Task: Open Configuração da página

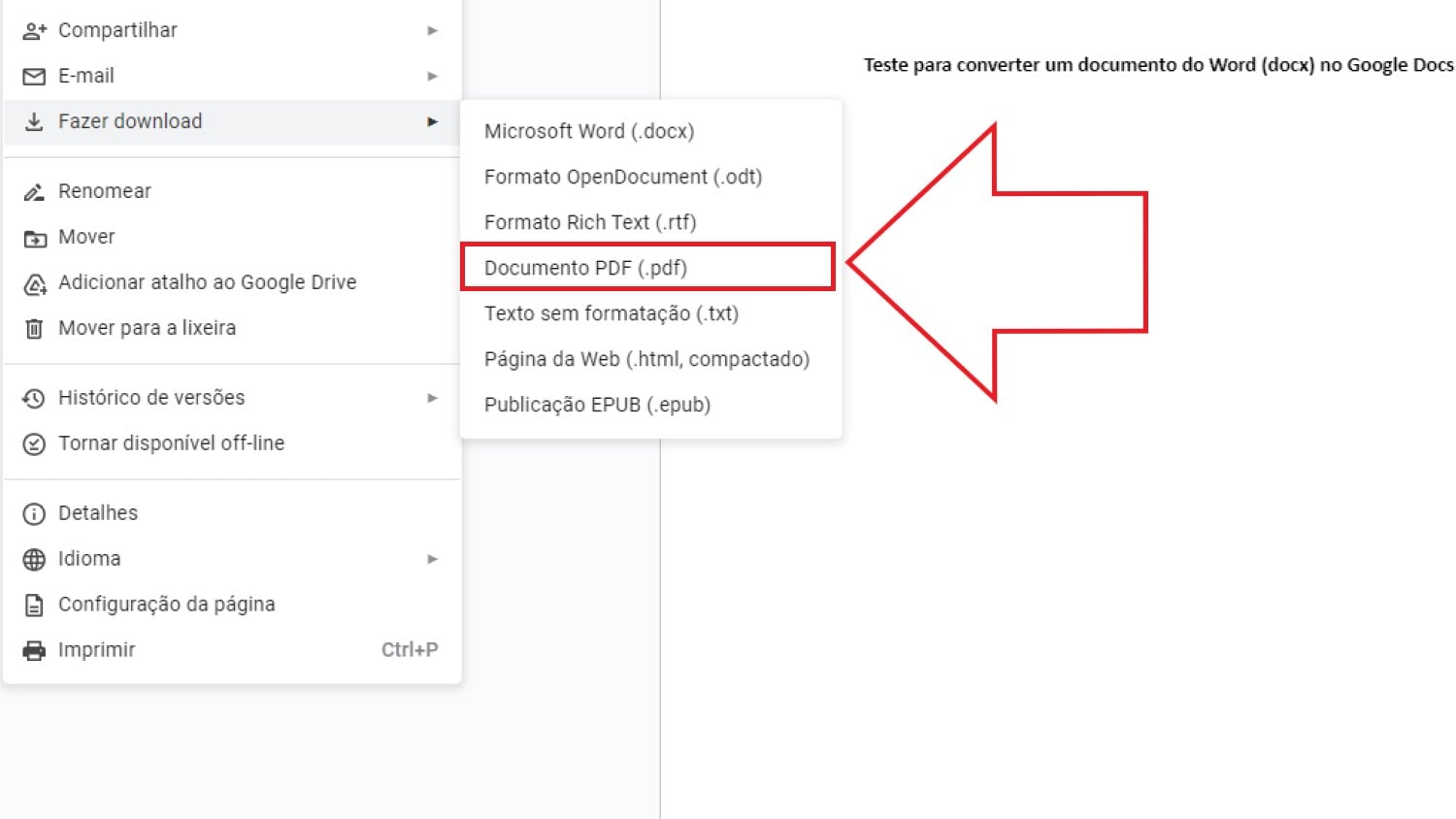Action: 166,605
